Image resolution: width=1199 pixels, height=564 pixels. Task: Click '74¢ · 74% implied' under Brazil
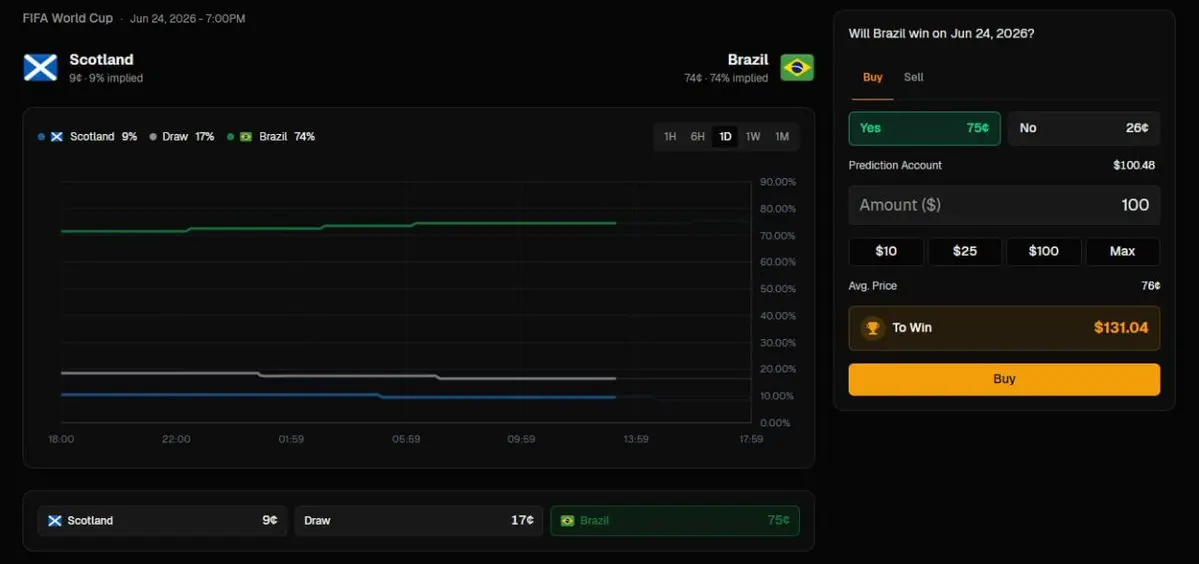726,78
